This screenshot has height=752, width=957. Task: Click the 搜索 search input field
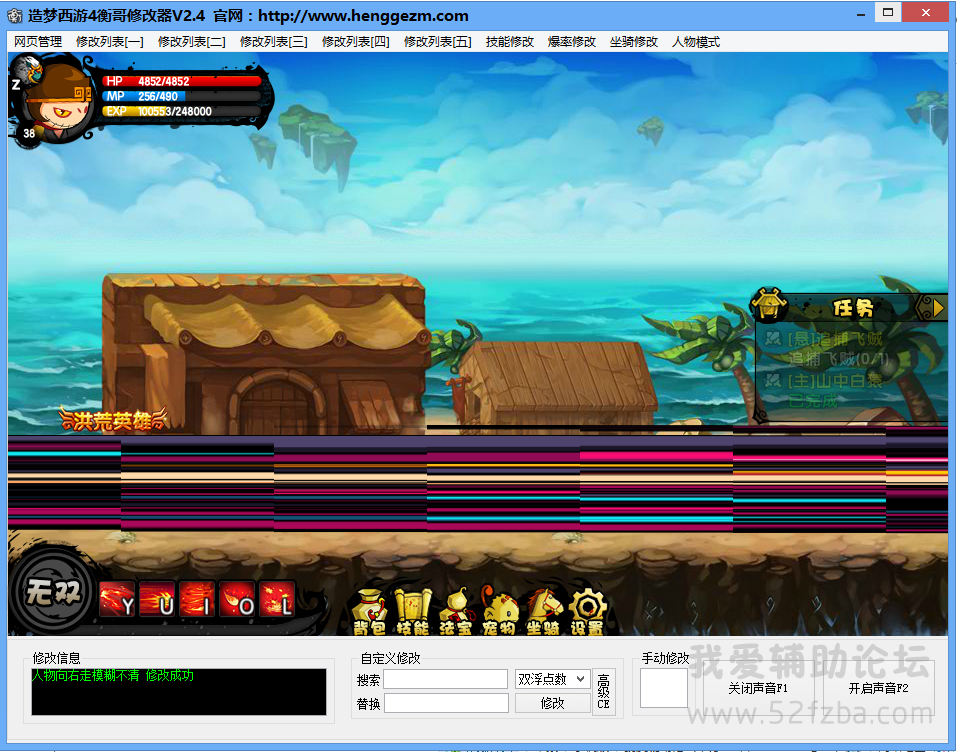(x=446, y=679)
